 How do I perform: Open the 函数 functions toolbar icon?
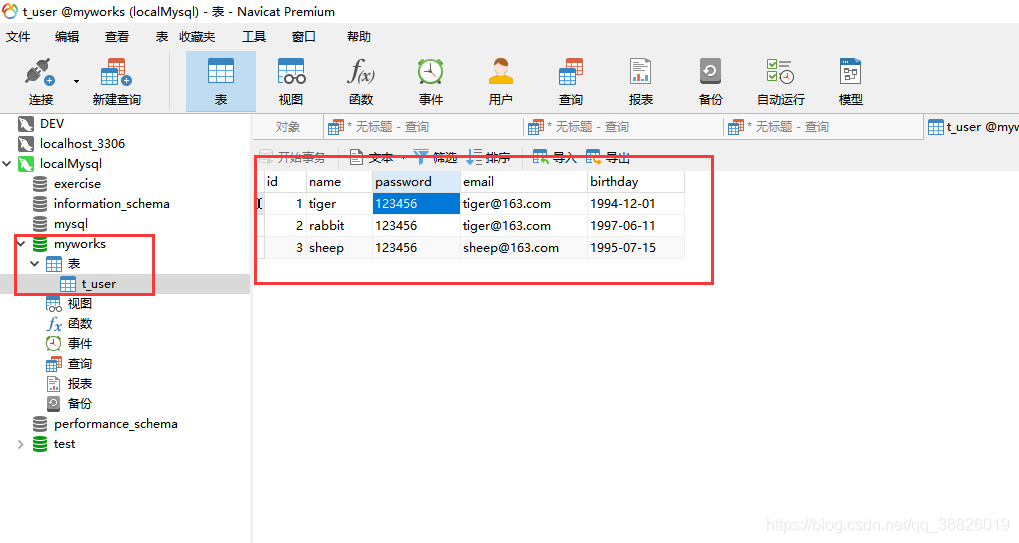pyautogui.click(x=361, y=82)
